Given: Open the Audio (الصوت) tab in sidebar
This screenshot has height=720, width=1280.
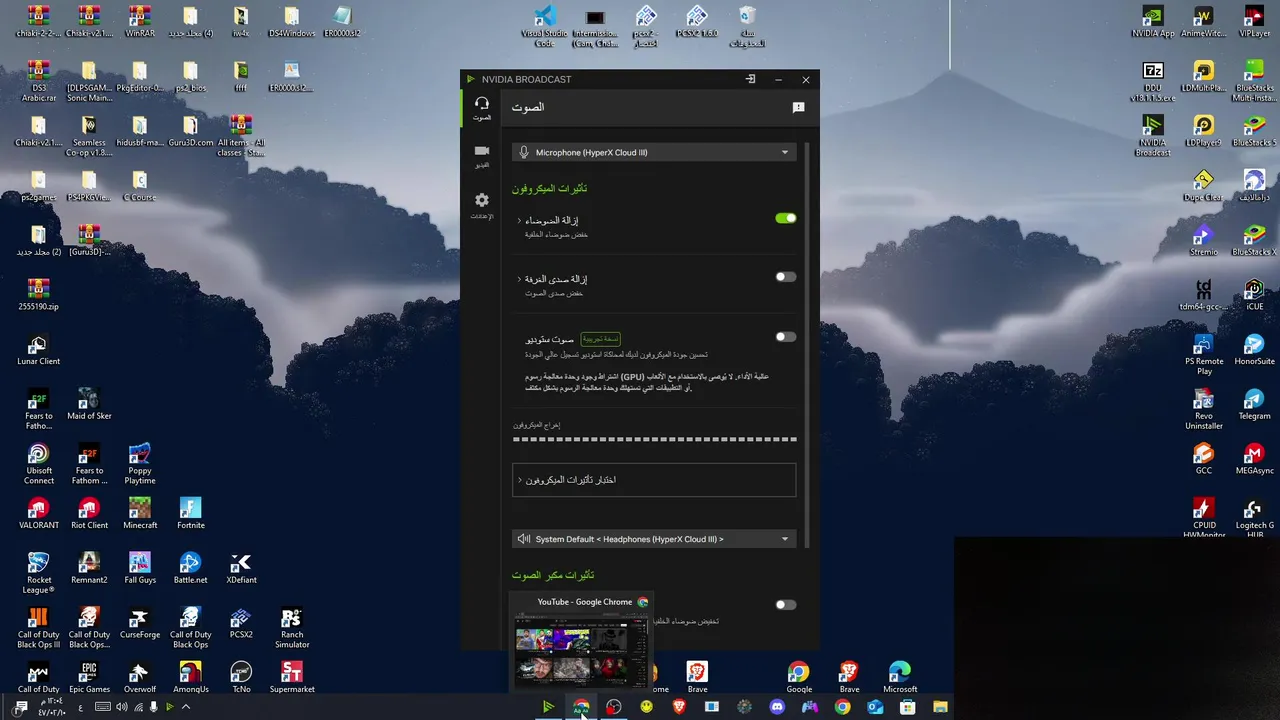Looking at the screenshot, I should point(482,108).
